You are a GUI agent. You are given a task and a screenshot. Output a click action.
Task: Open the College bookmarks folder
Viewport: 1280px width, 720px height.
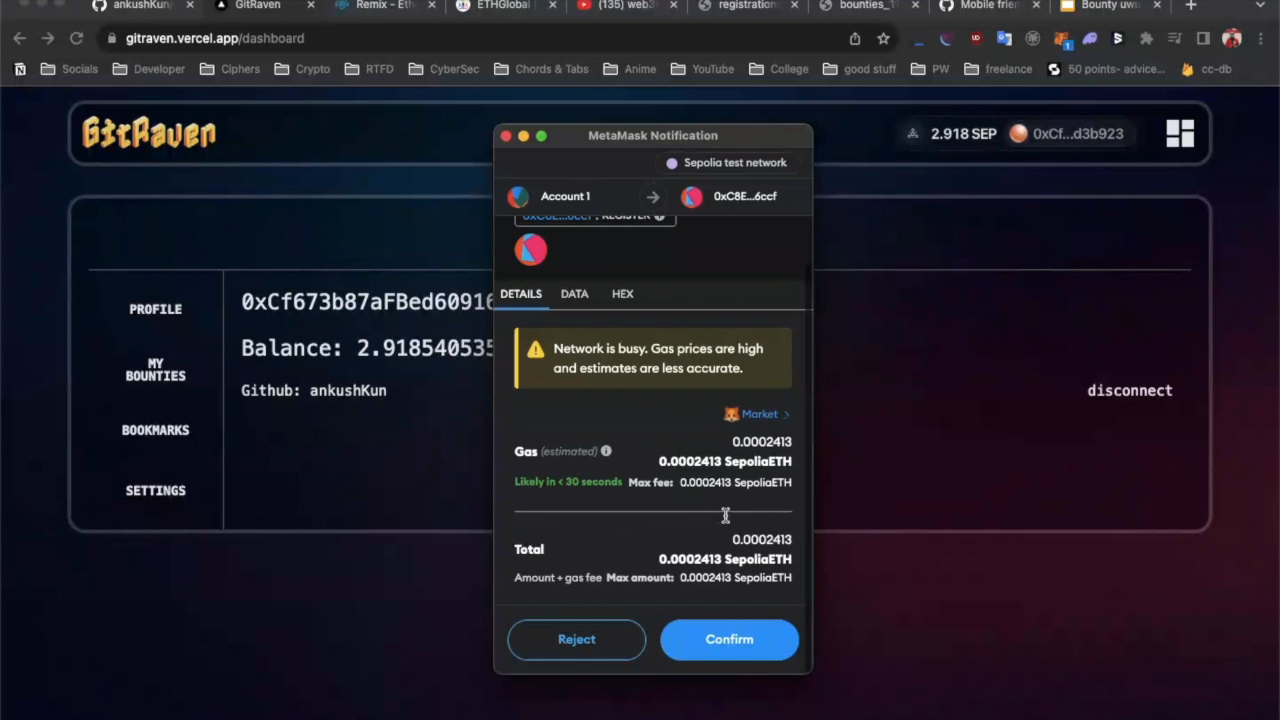(778, 69)
